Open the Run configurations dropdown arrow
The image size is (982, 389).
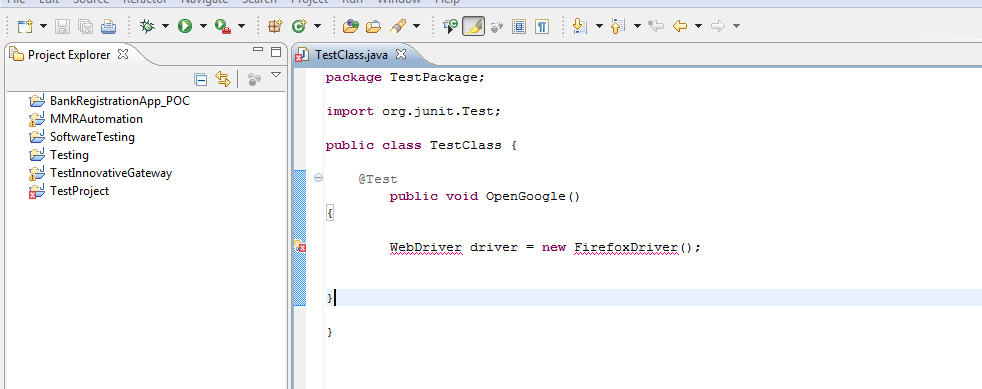(203, 26)
